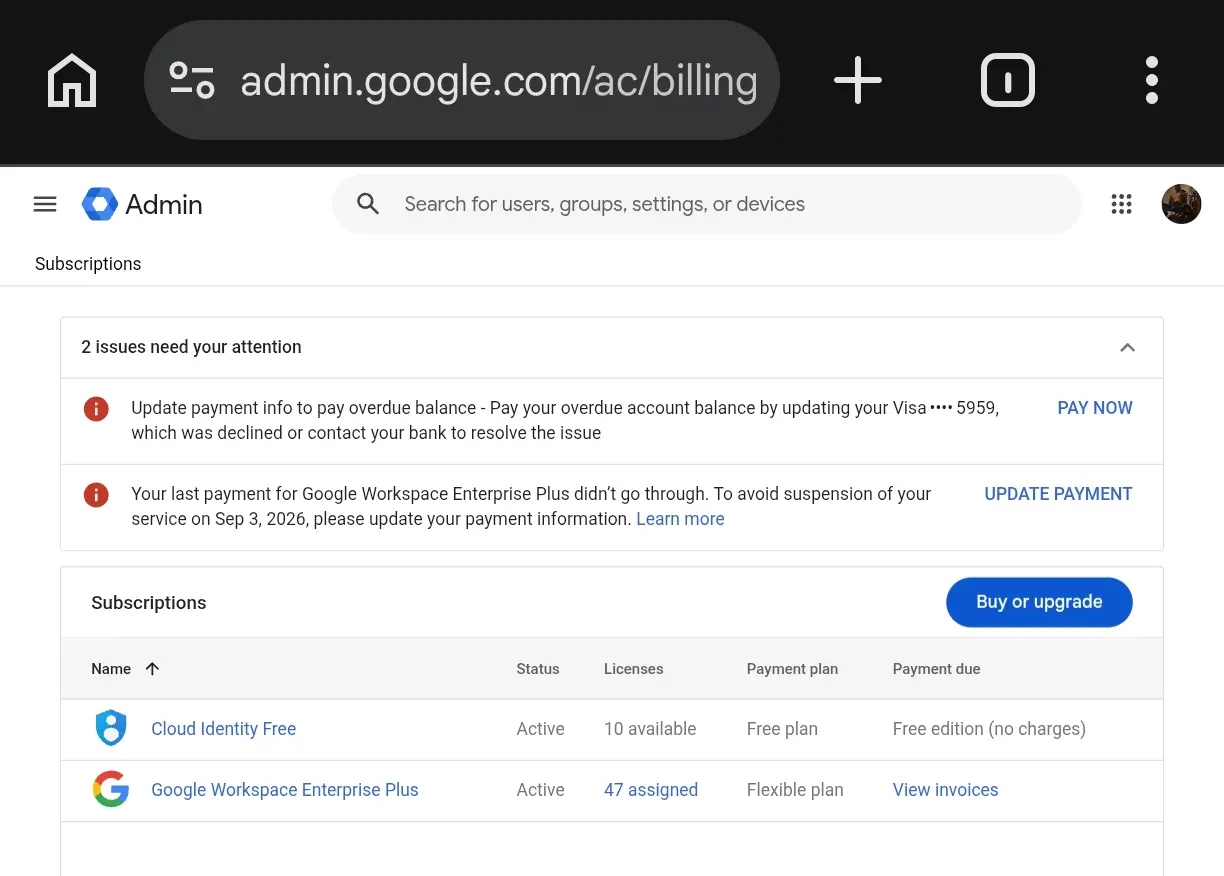Tap the browser home icon

pyautogui.click(x=72, y=80)
